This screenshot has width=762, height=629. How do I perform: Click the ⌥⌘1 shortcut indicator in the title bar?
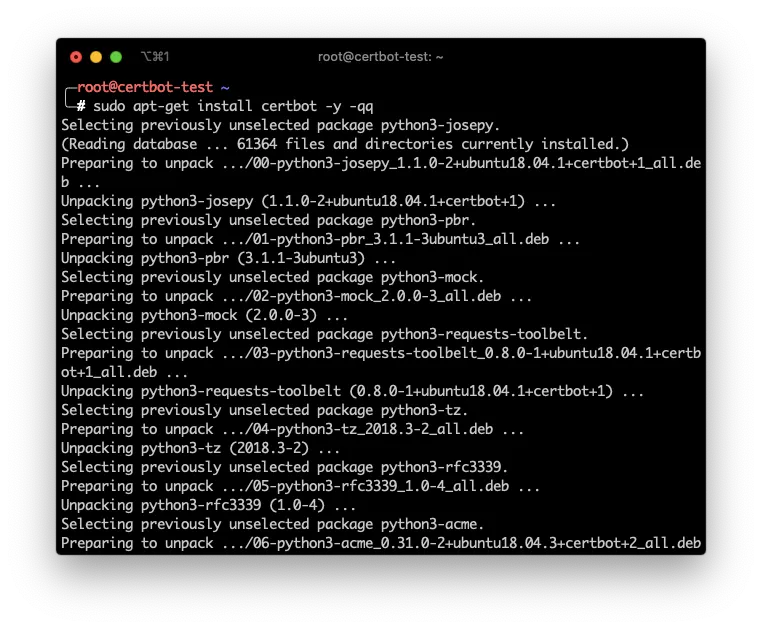pyautogui.click(x=155, y=57)
